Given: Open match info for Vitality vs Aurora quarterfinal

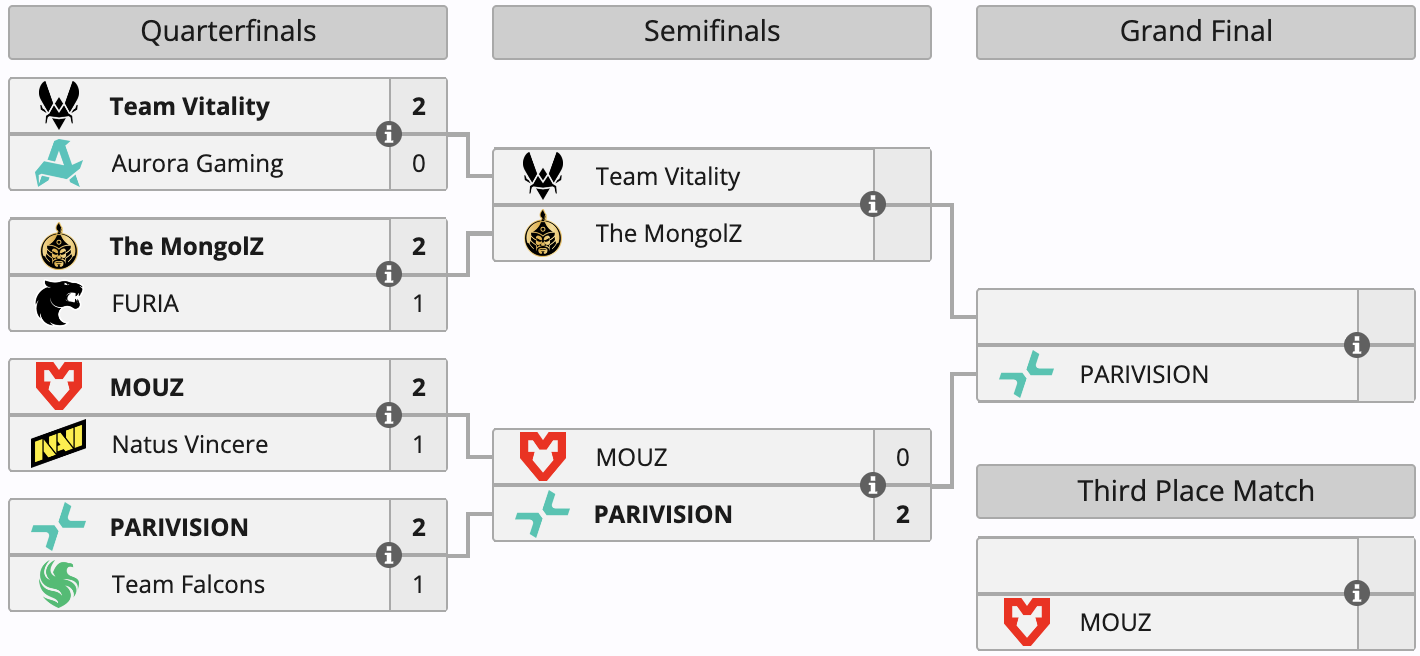Looking at the screenshot, I should [389, 134].
